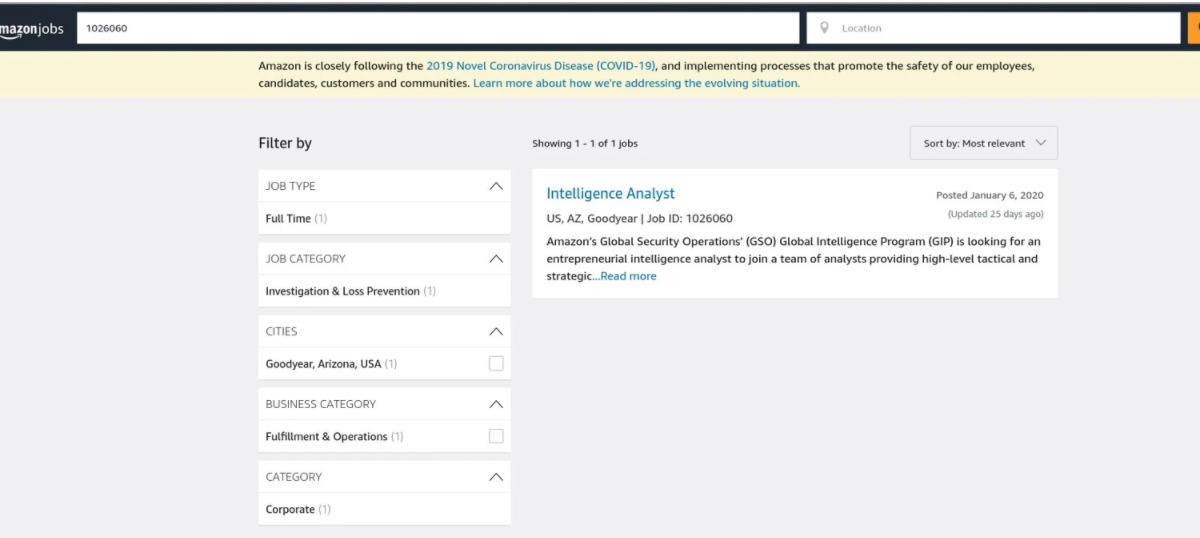Select 'US, AZ, Goodyear | Job ID: 1026060' text
This screenshot has width=1200, height=538.
point(639,218)
